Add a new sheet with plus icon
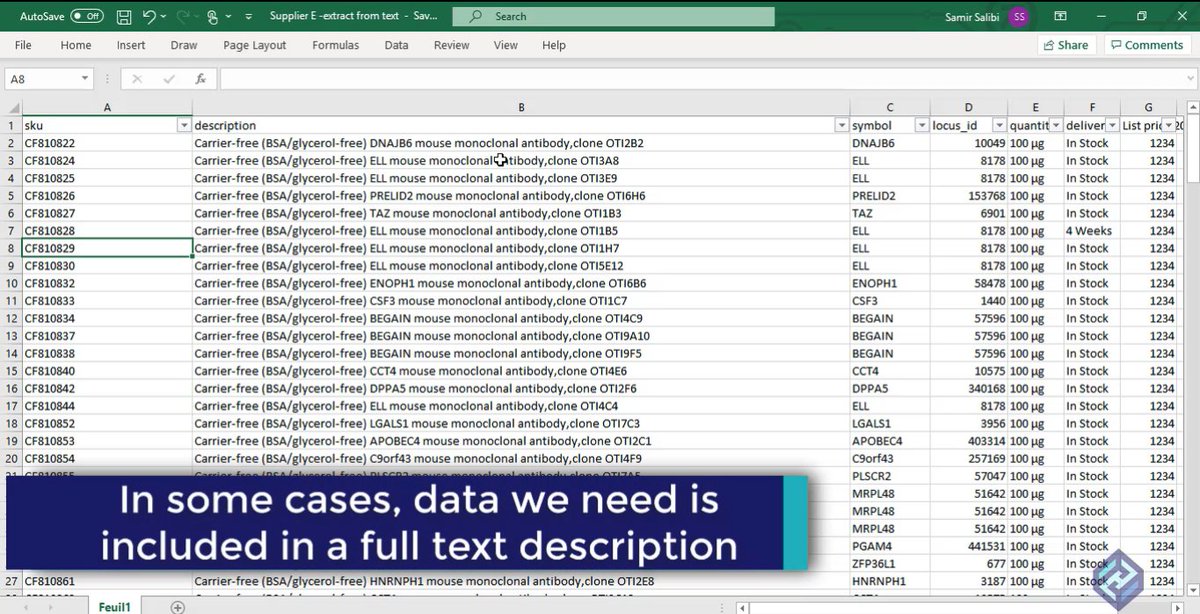This screenshot has width=1200, height=614. (177, 606)
